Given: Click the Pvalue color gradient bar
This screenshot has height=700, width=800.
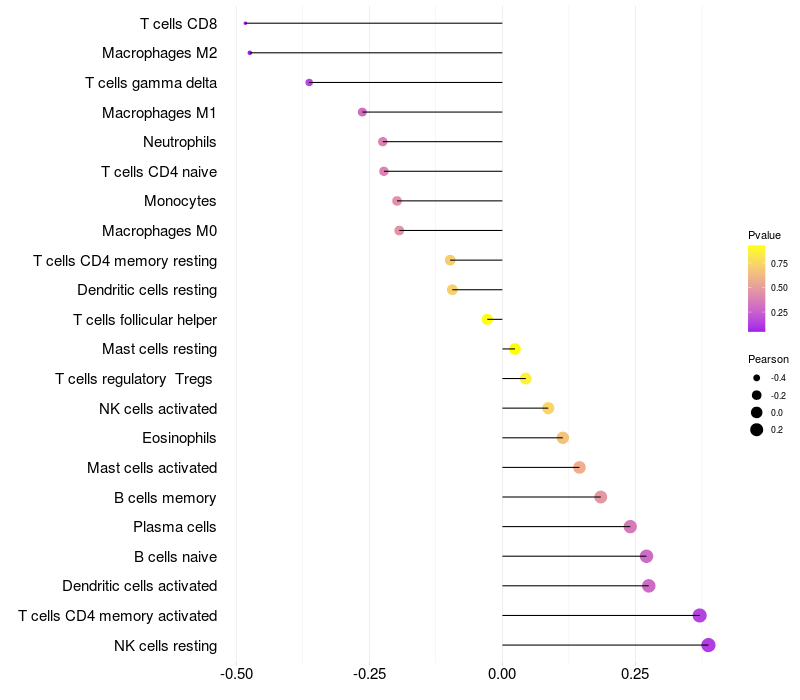Looking at the screenshot, I should click(x=756, y=288).
